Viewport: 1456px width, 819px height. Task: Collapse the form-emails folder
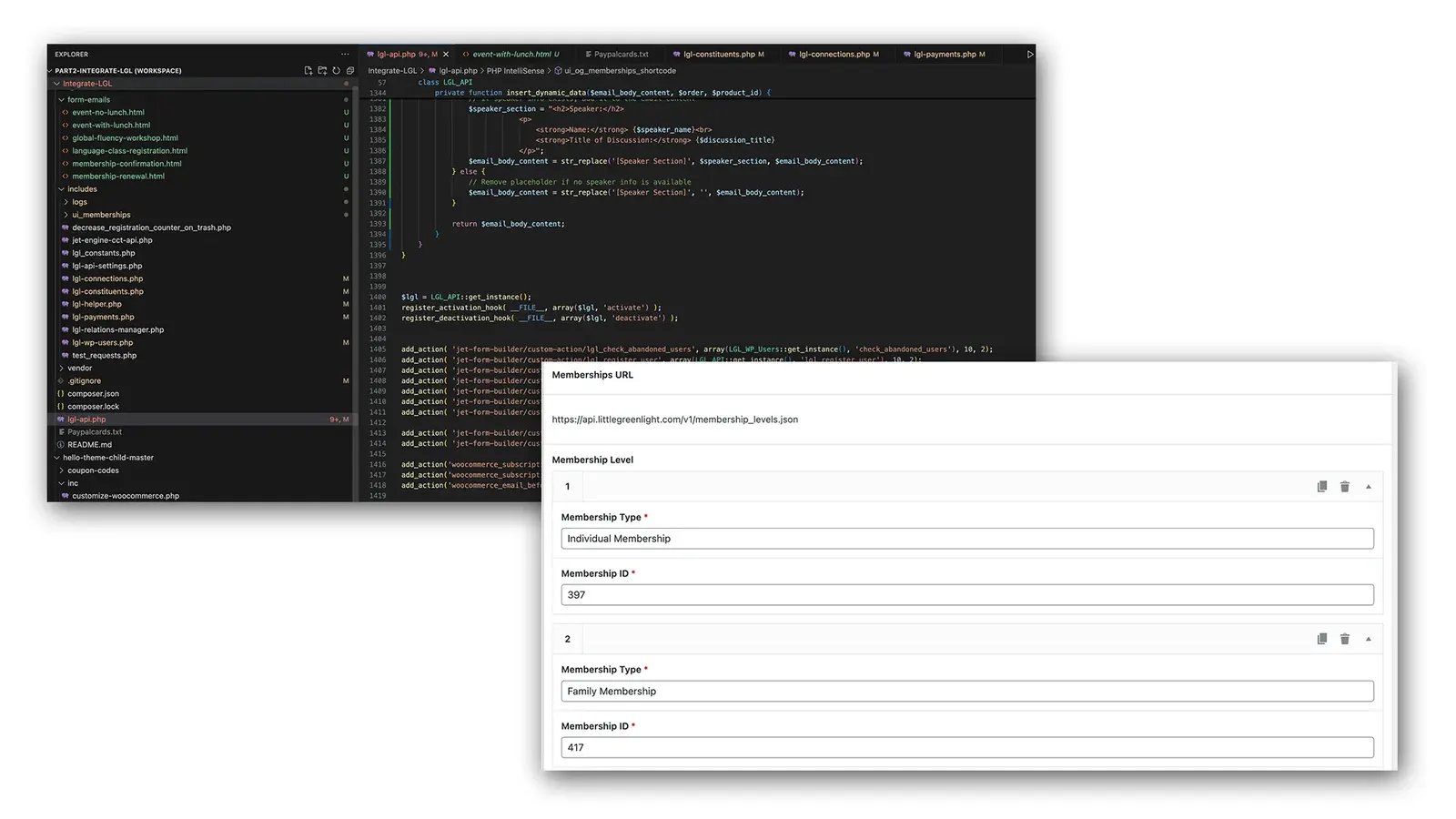(x=88, y=100)
